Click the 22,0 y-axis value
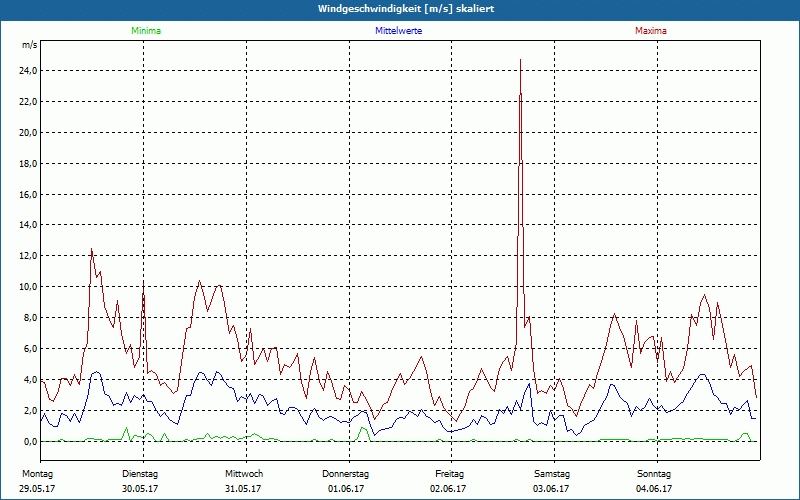 (x=28, y=102)
